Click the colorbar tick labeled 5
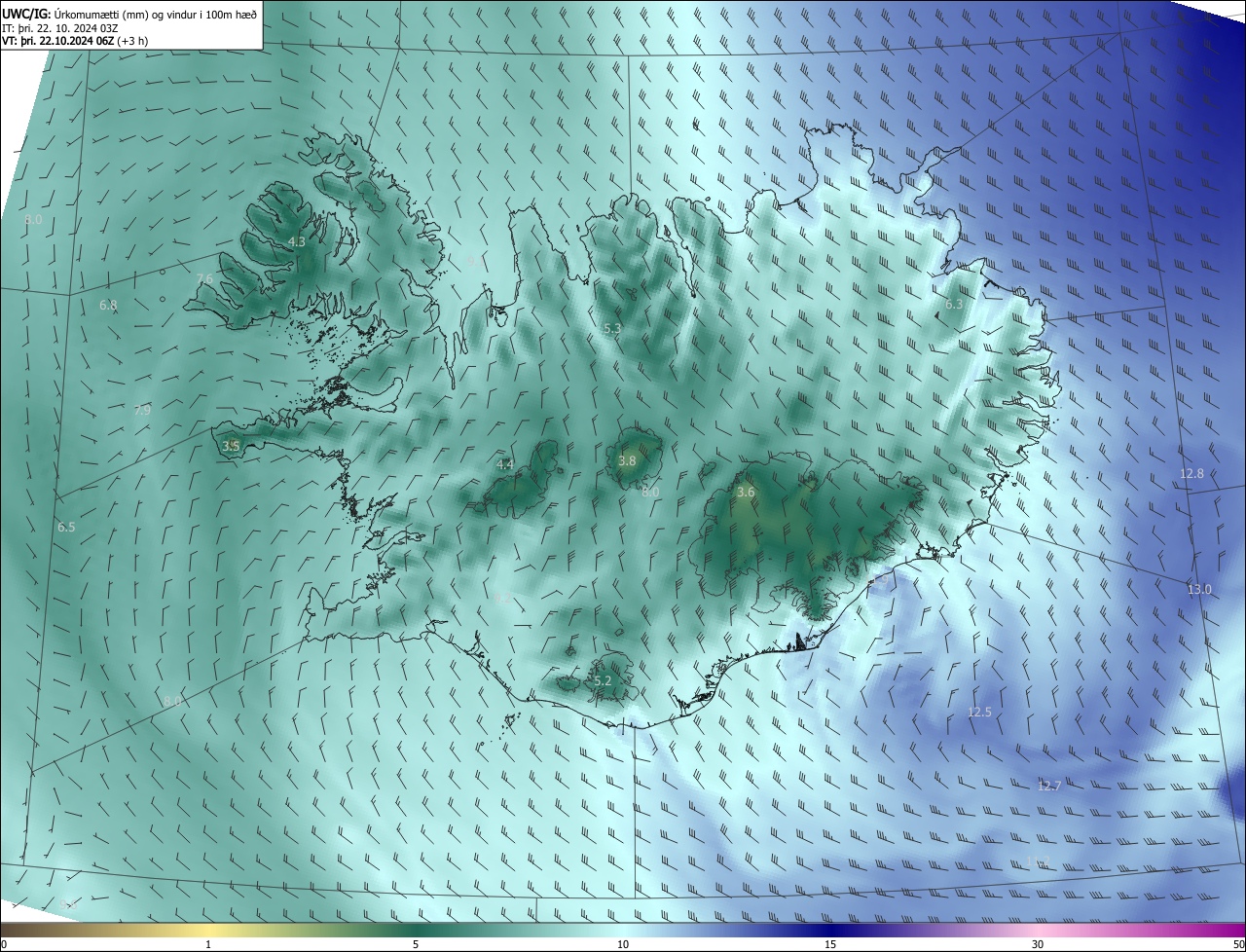The height and width of the screenshot is (952, 1246). (416, 944)
